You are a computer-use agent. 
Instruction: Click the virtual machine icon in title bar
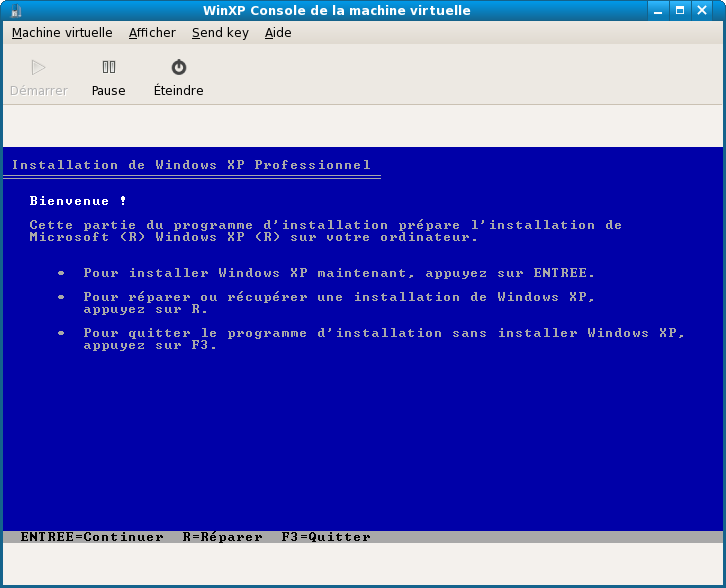16,10
